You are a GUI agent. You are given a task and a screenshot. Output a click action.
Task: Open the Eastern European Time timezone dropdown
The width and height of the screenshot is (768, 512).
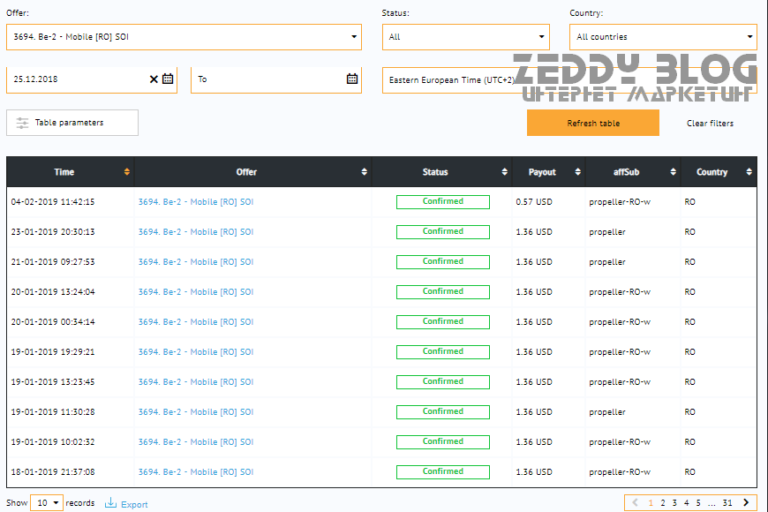569,80
